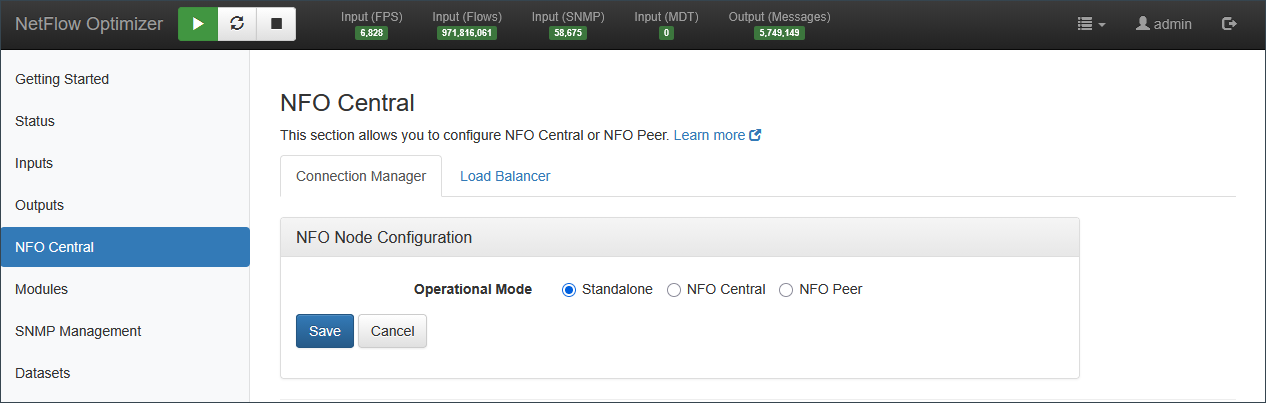This screenshot has height=403, width=1266.
Task: Go to Getting Started in sidebar
Action: (62, 79)
